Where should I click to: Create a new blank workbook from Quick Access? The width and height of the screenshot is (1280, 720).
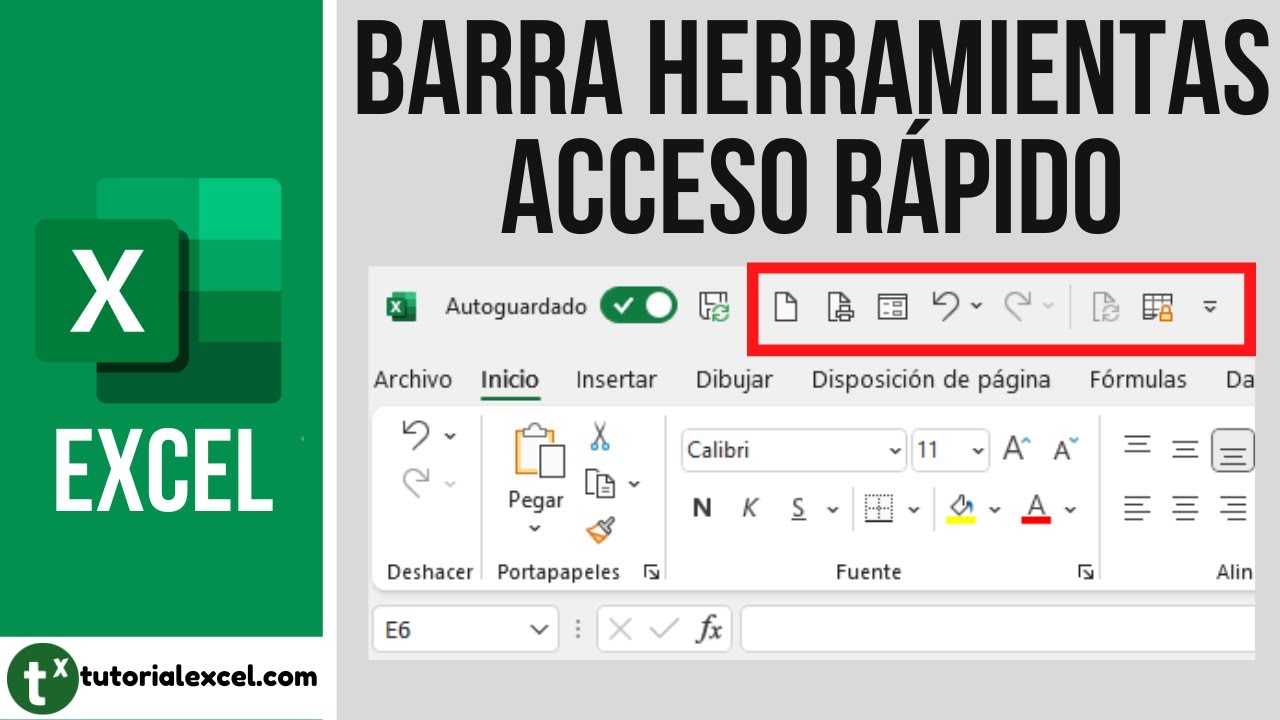click(x=786, y=307)
